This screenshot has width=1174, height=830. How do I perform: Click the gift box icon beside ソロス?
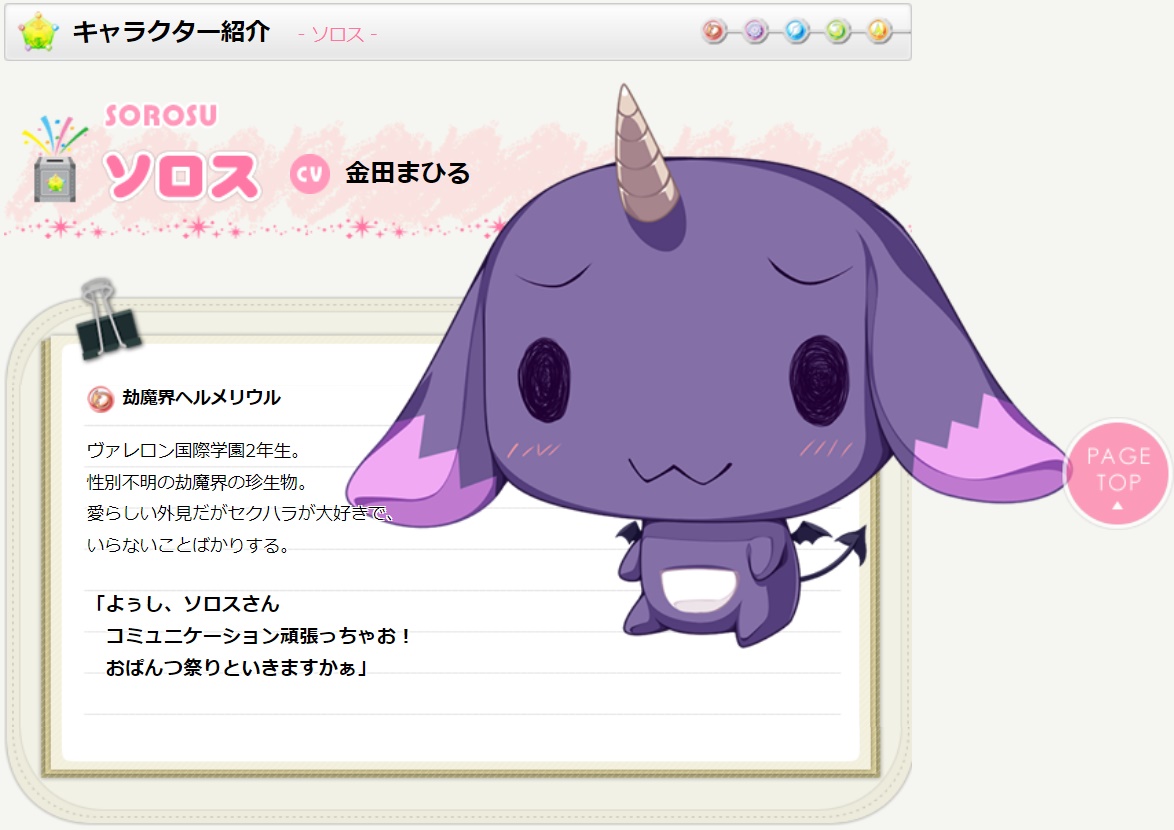pos(55,160)
